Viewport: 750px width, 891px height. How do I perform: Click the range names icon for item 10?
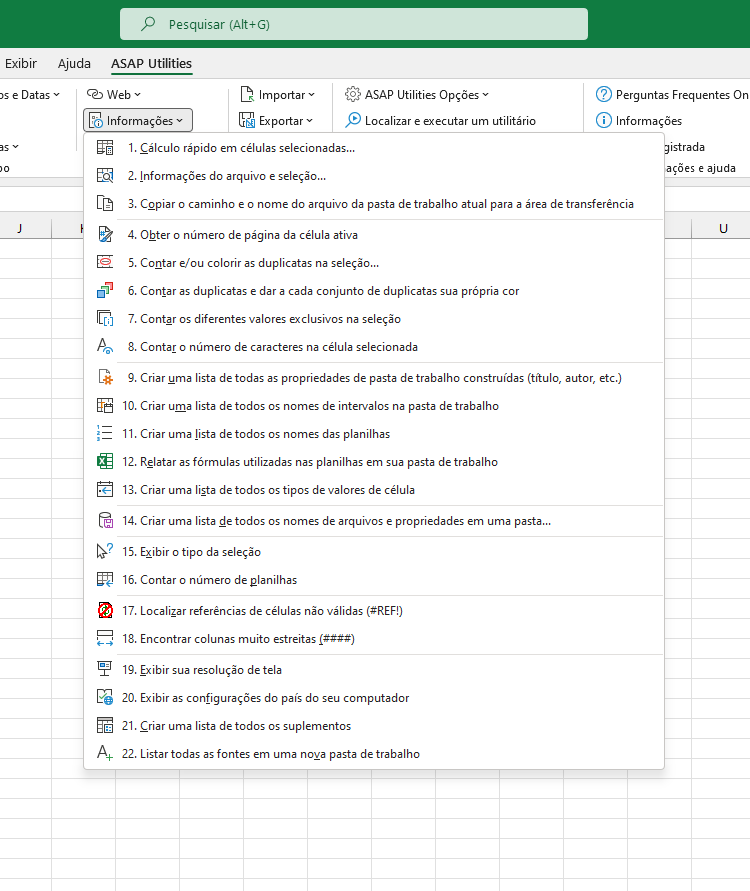point(105,405)
